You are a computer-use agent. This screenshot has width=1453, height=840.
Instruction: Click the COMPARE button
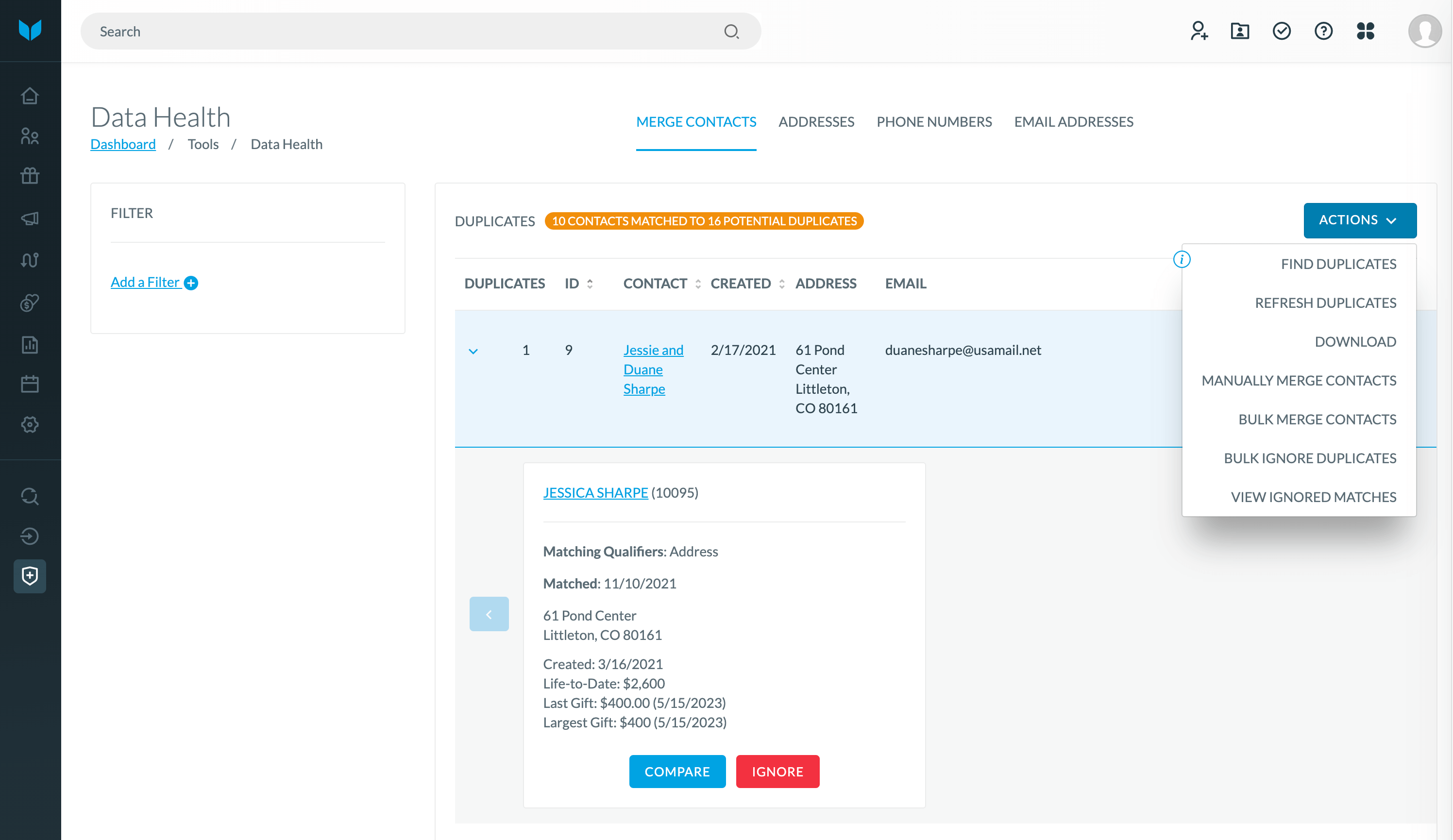[x=677, y=772]
